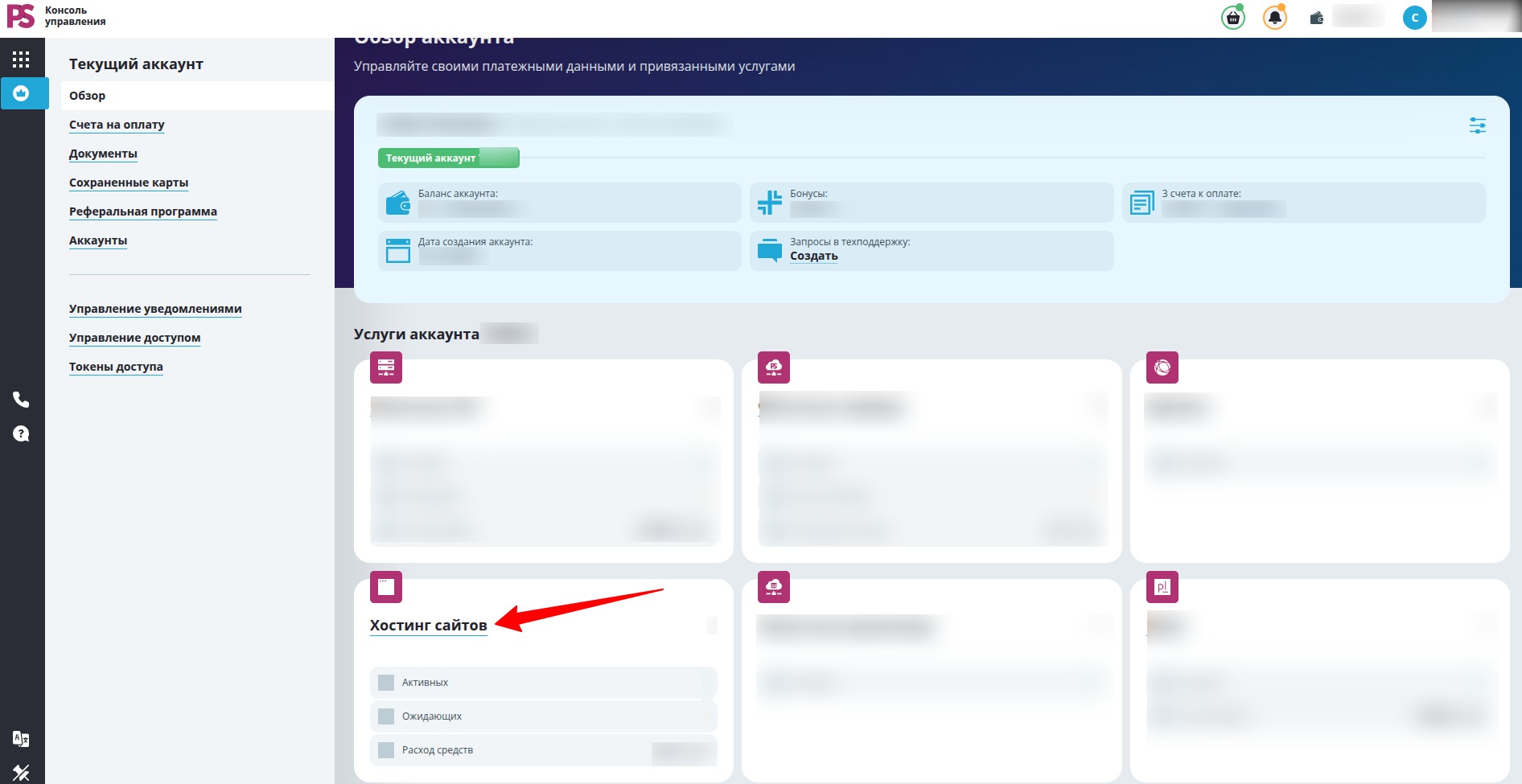Click the wallet balance icon in header
The height and width of the screenshot is (784, 1522).
tap(1316, 18)
